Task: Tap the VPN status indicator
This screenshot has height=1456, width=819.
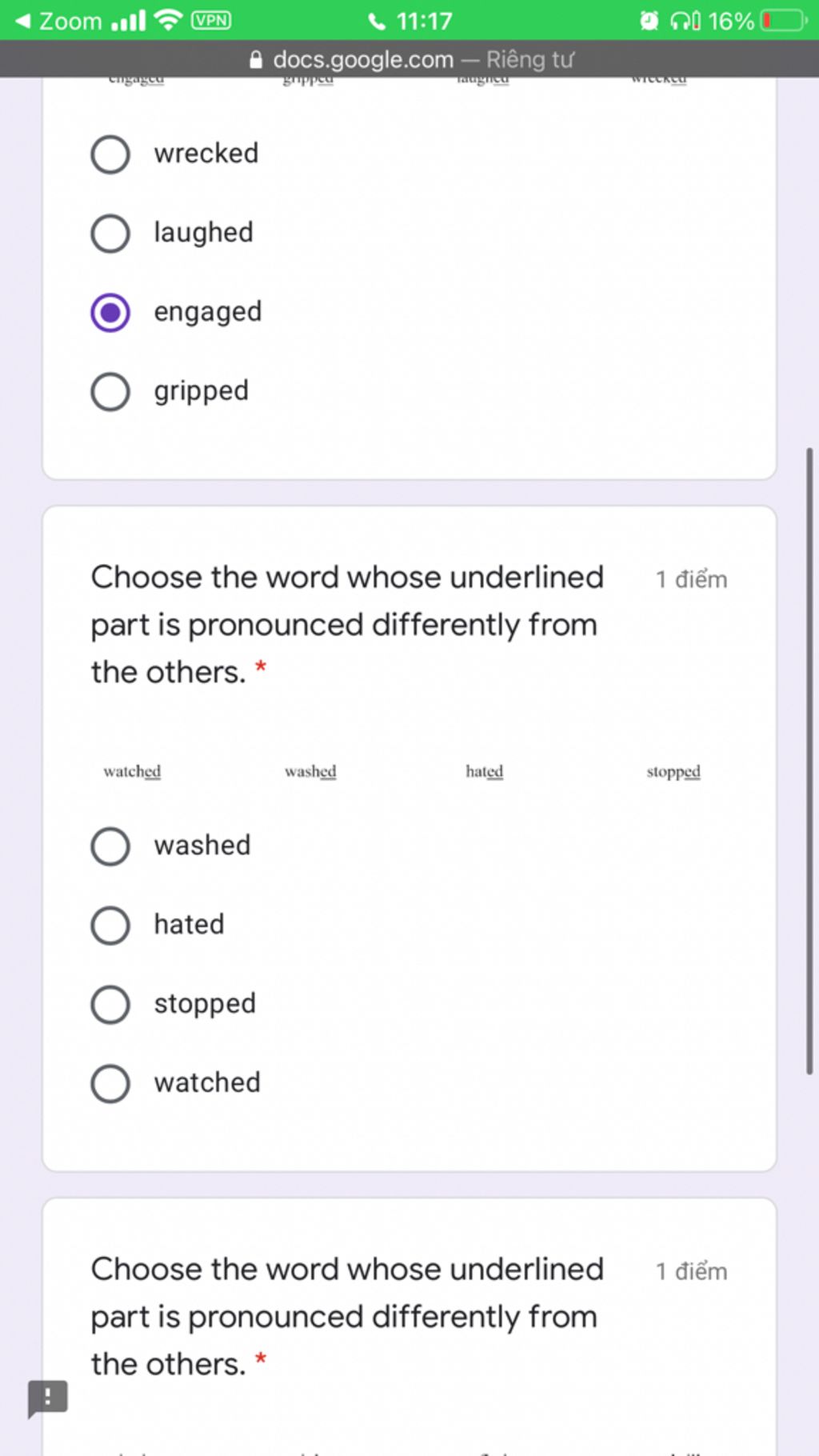Action: point(211,21)
